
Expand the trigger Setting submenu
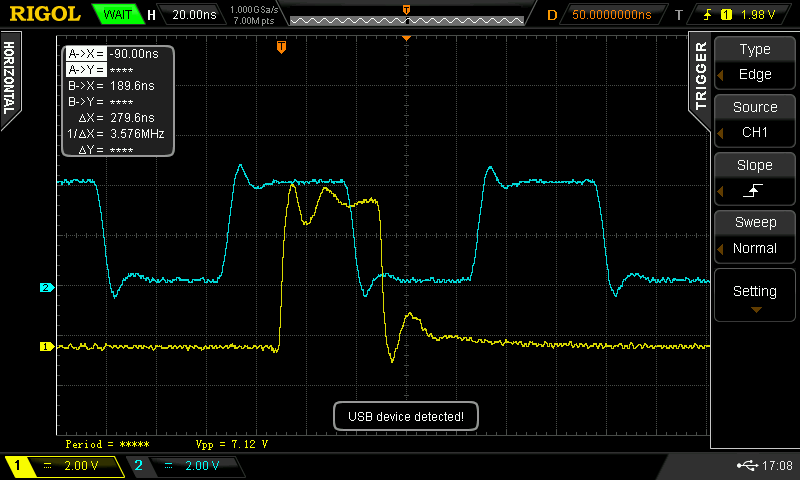755,294
